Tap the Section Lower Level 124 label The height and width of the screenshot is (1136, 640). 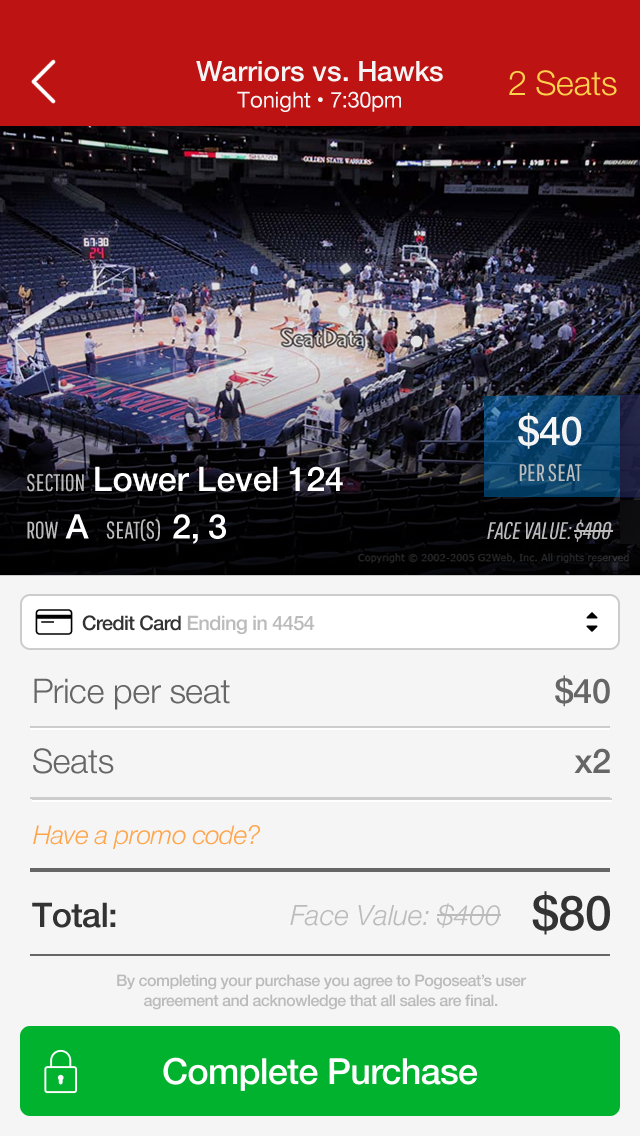coord(185,481)
